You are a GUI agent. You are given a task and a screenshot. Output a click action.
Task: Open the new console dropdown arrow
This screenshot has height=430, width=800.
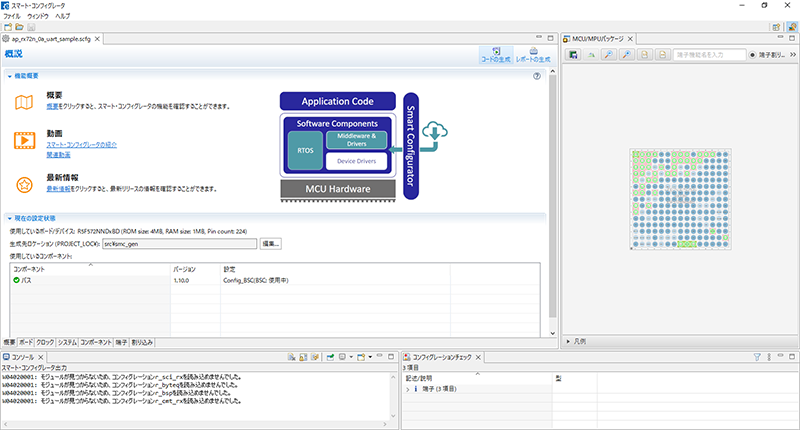click(x=370, y=357)
